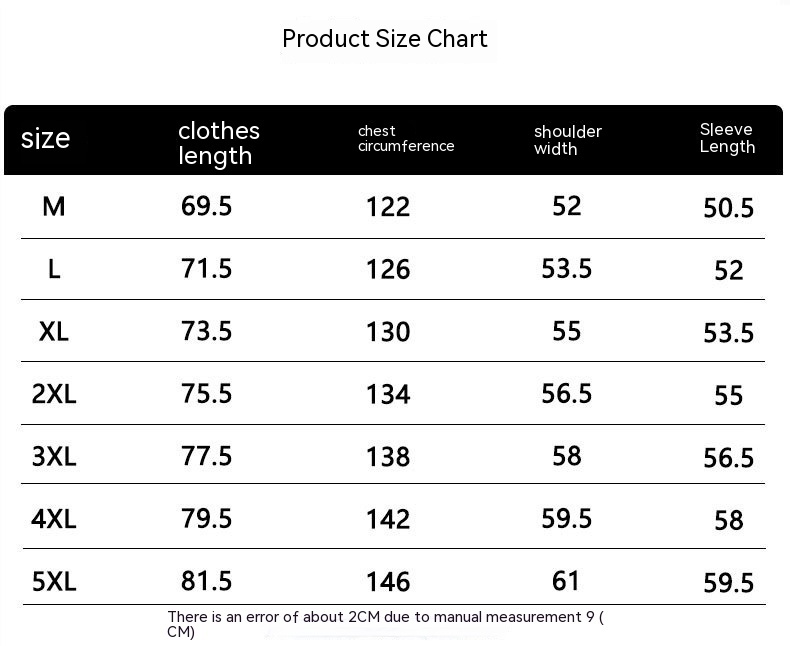Image resolution: width=790 pixels, height=646 pixels.
Task: Select the 5XL size row label
Action: (x=54, y=581)
